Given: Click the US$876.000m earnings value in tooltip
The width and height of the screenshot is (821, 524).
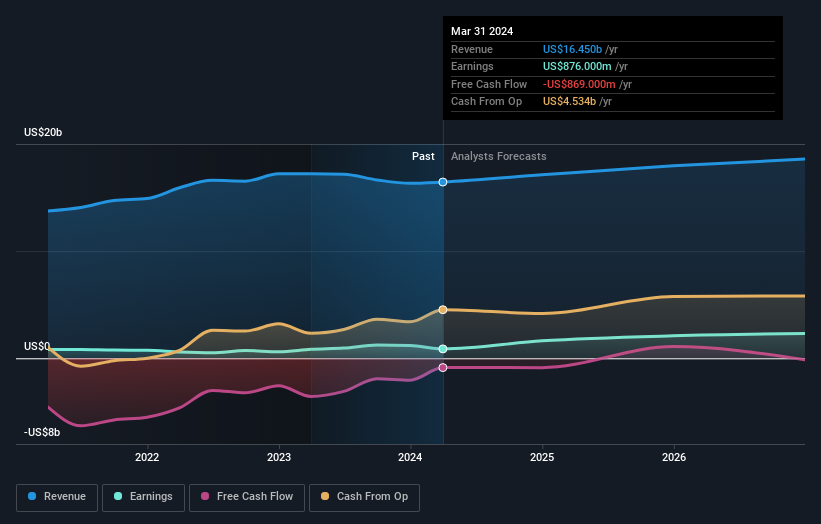Looking at the screenshot, I should pyautogui.click(x=577, y=66).
